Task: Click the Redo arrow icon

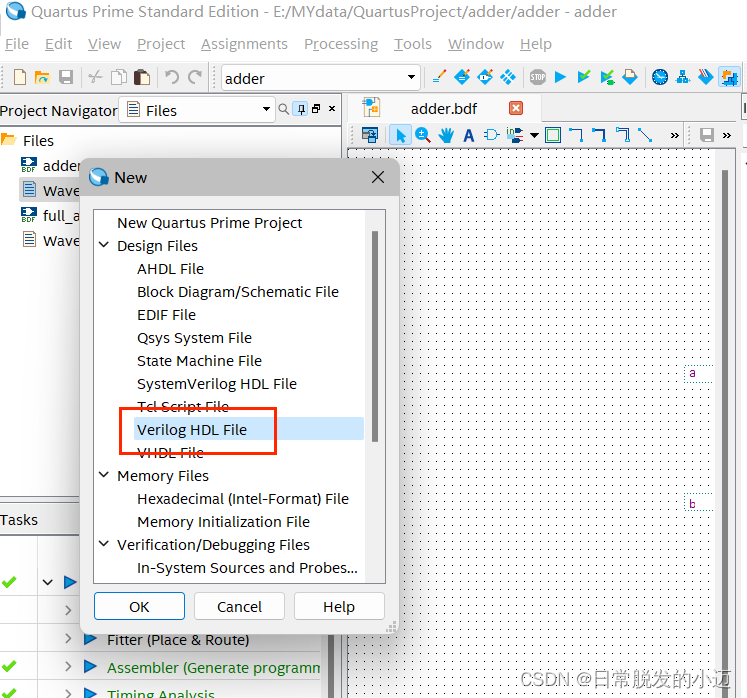Action: (195, 77)
